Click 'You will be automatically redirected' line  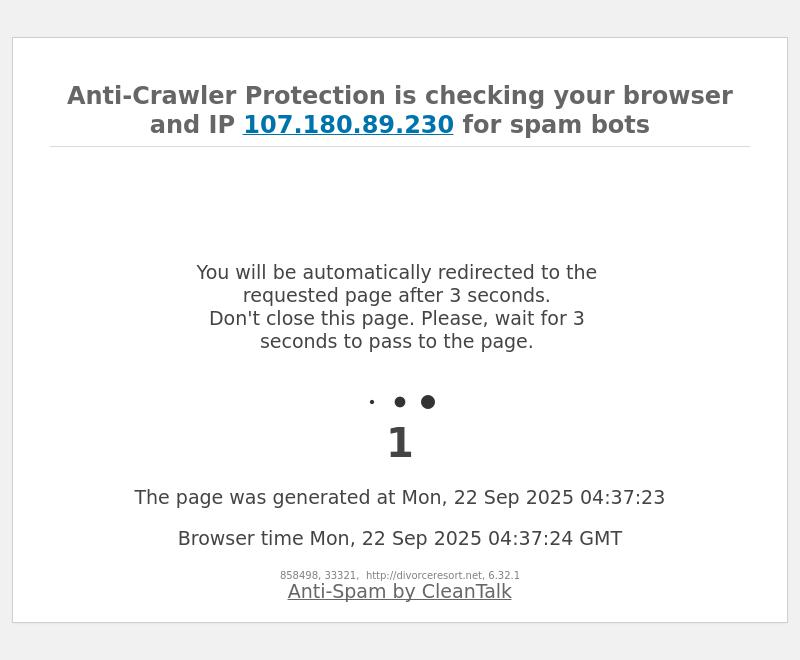pyautogui.click(x=396, y=273)
